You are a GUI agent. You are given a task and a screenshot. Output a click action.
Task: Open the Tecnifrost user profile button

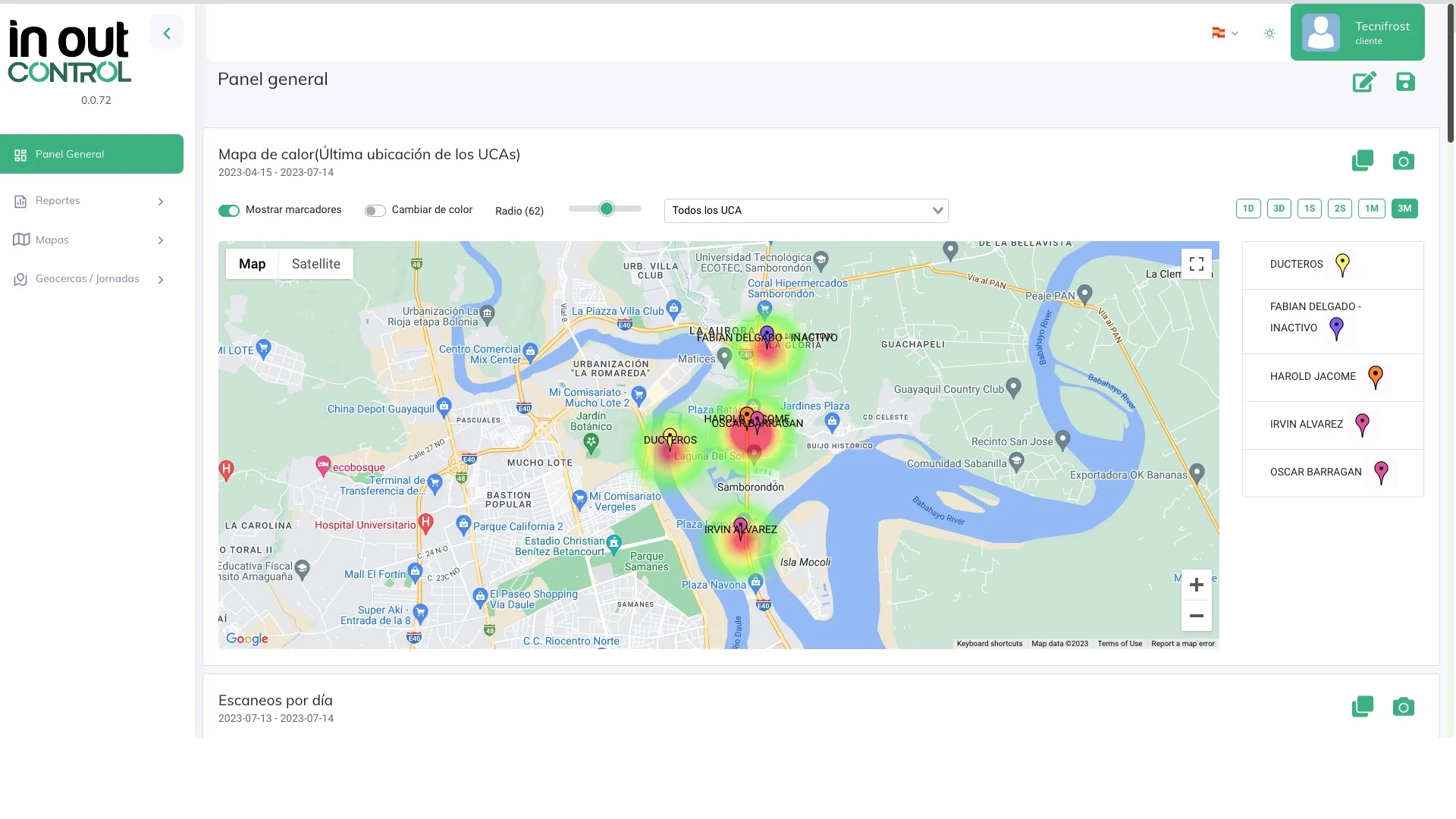(1357, 33)
